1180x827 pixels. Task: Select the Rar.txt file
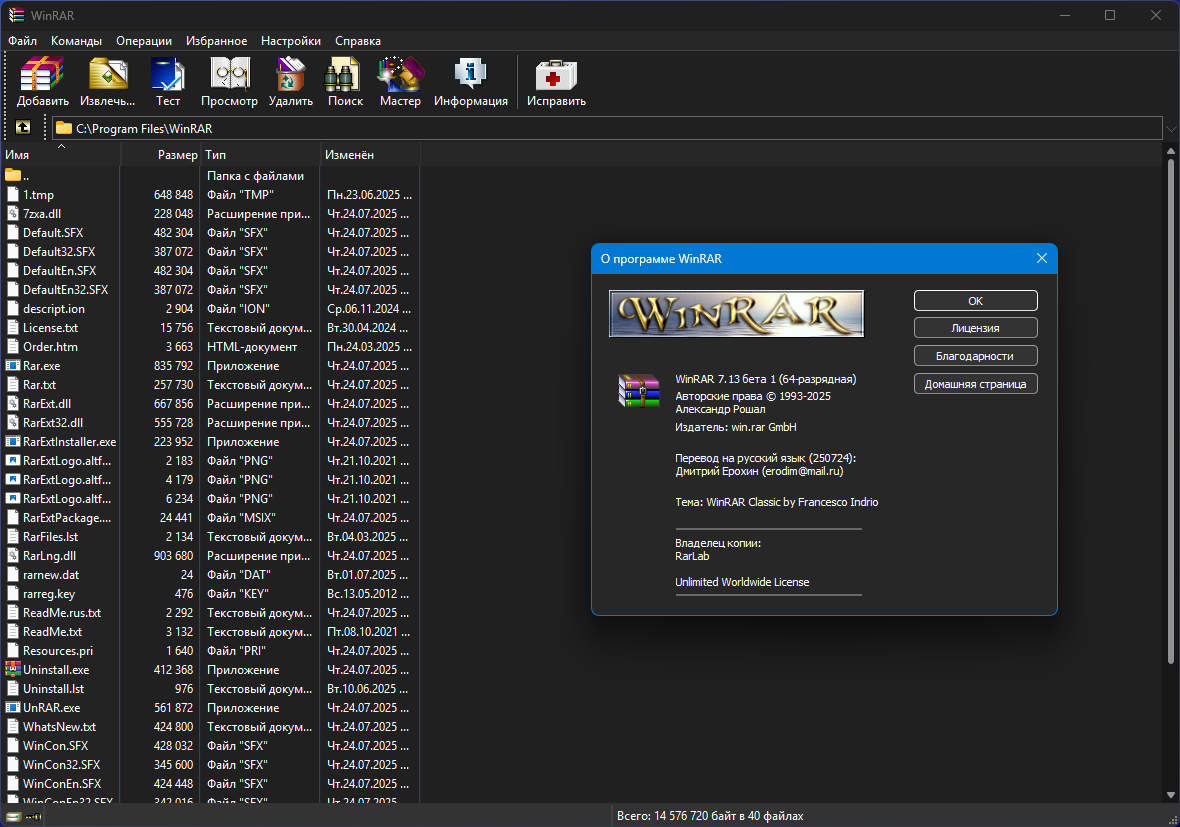pyautogui.click(x=39, y=385)
